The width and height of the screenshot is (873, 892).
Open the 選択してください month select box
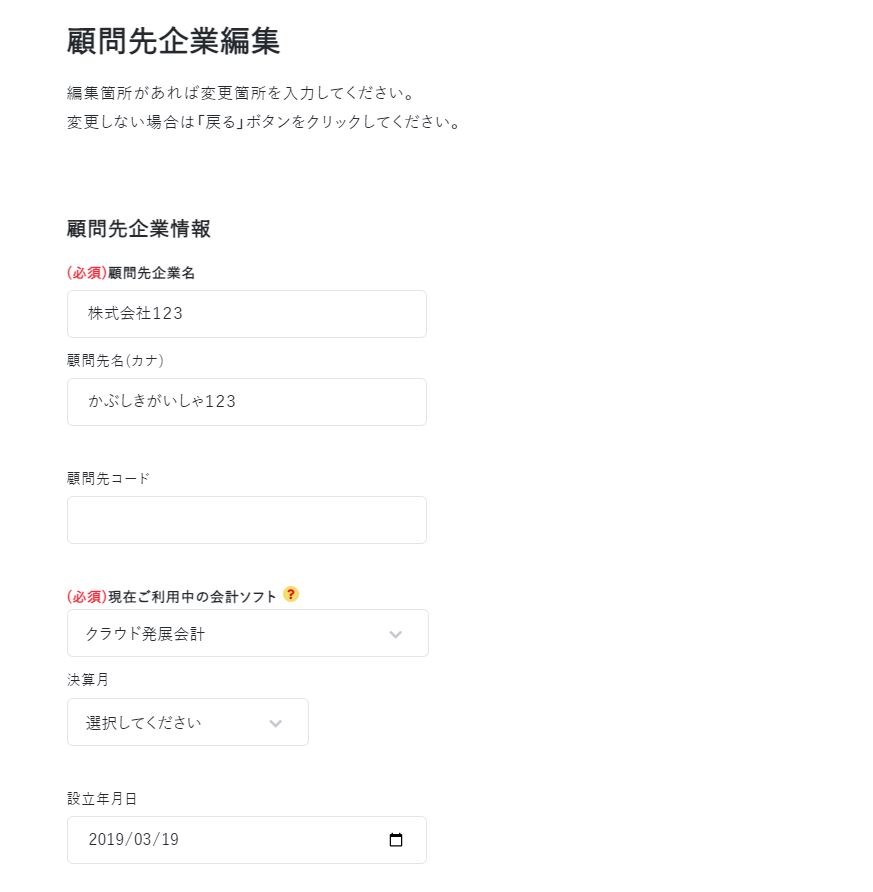click(188, 722)
